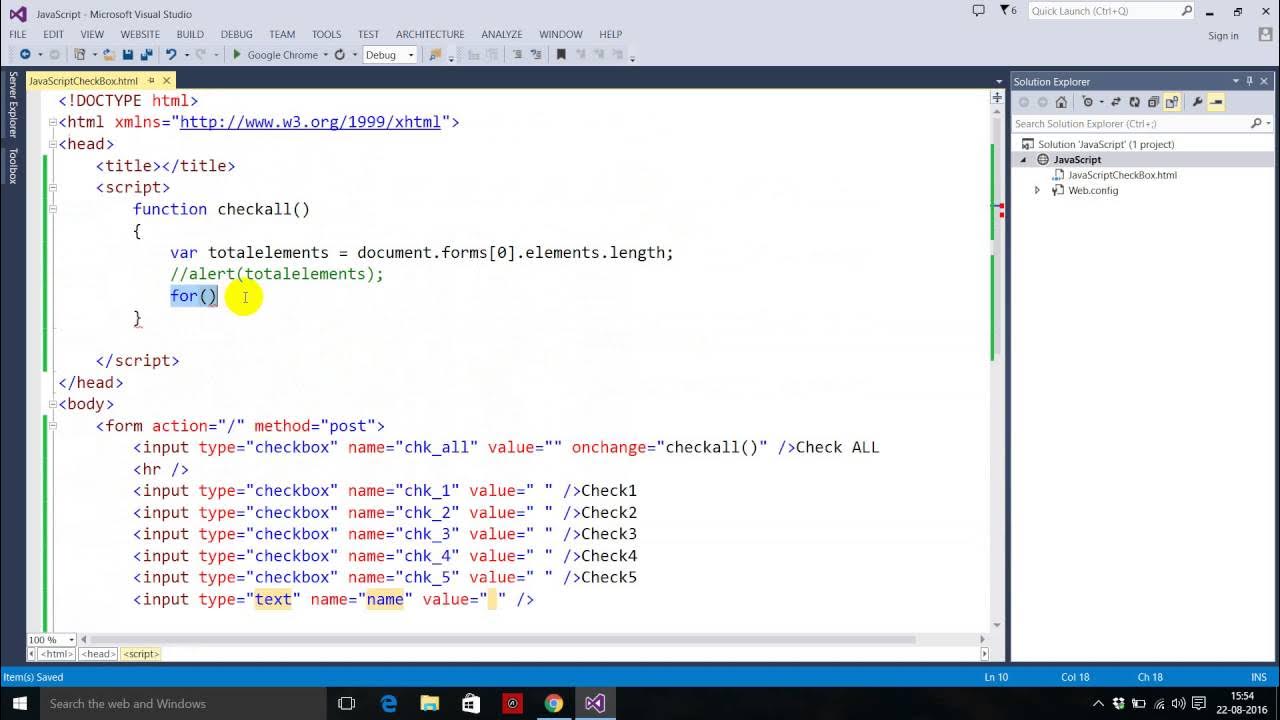Open the Undo history dropdown arrow
Image resolution: width=1280 pixels, height=720 pixels.
coord(187,55)
